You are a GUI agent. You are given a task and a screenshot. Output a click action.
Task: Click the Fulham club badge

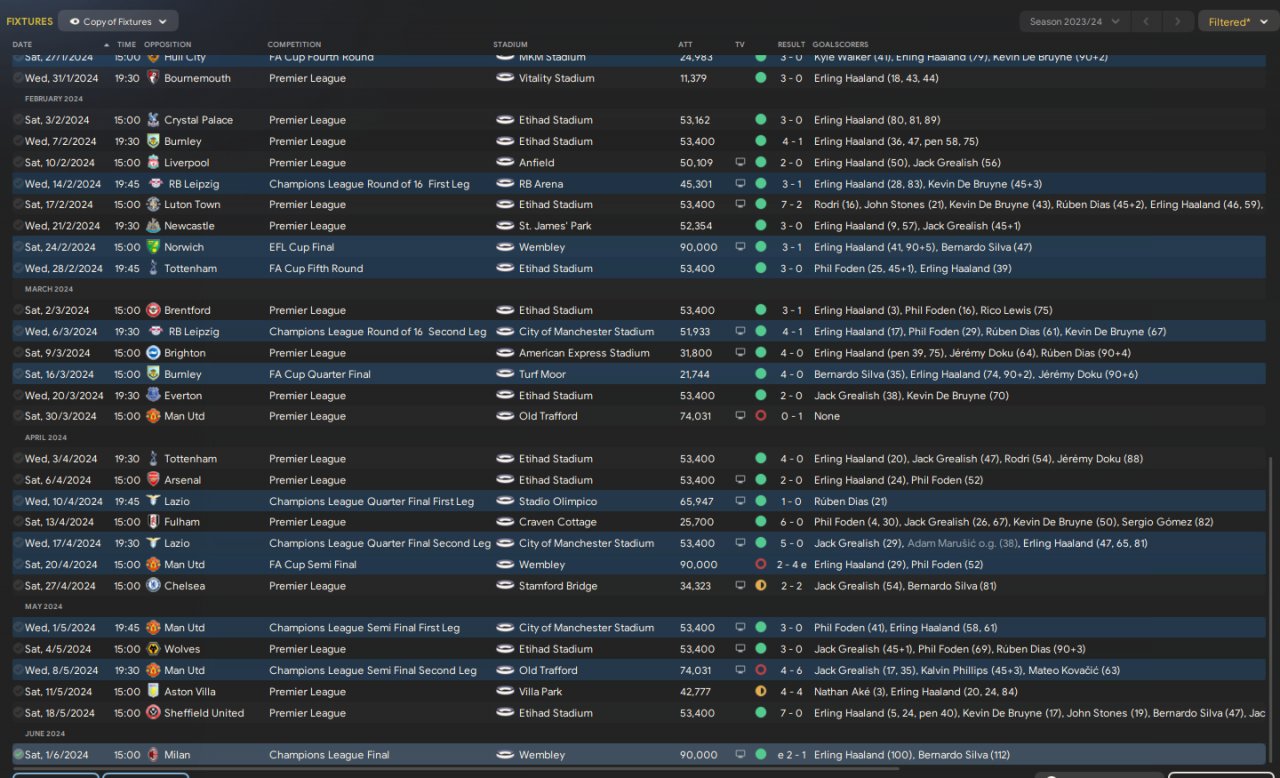(153, 522)
